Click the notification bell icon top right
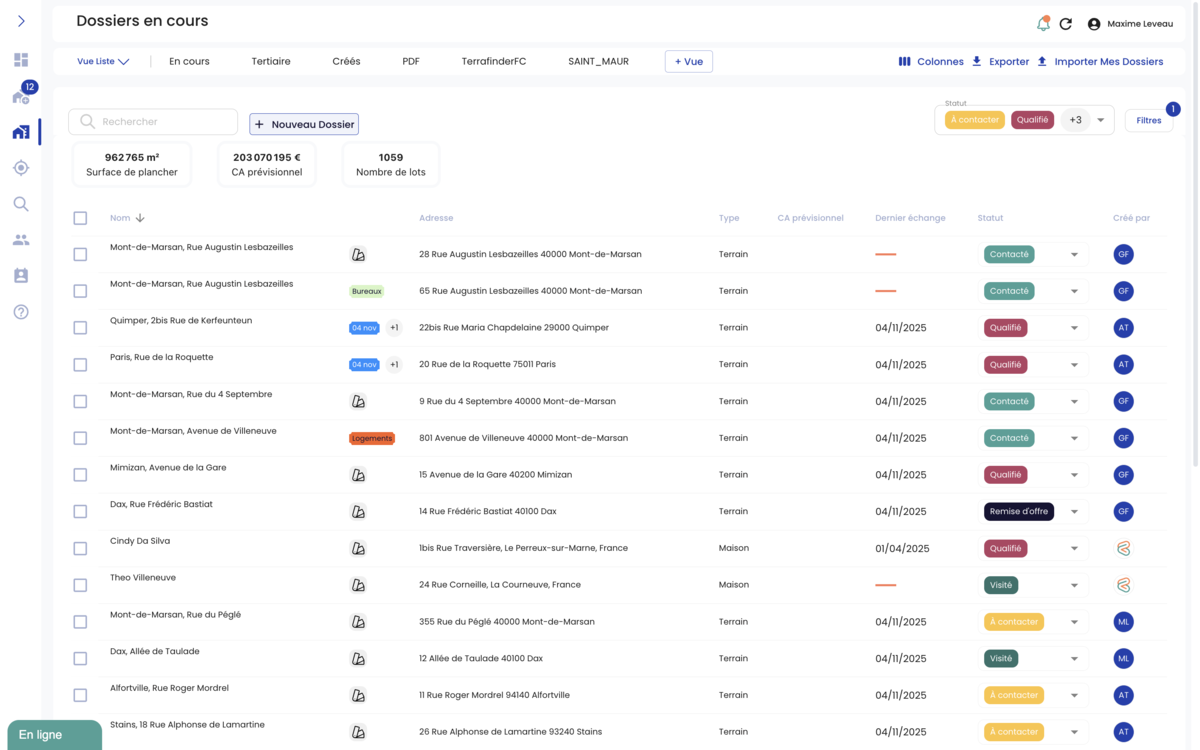This screenshot has width=1200, height=750. click(x=1042, y=23)
